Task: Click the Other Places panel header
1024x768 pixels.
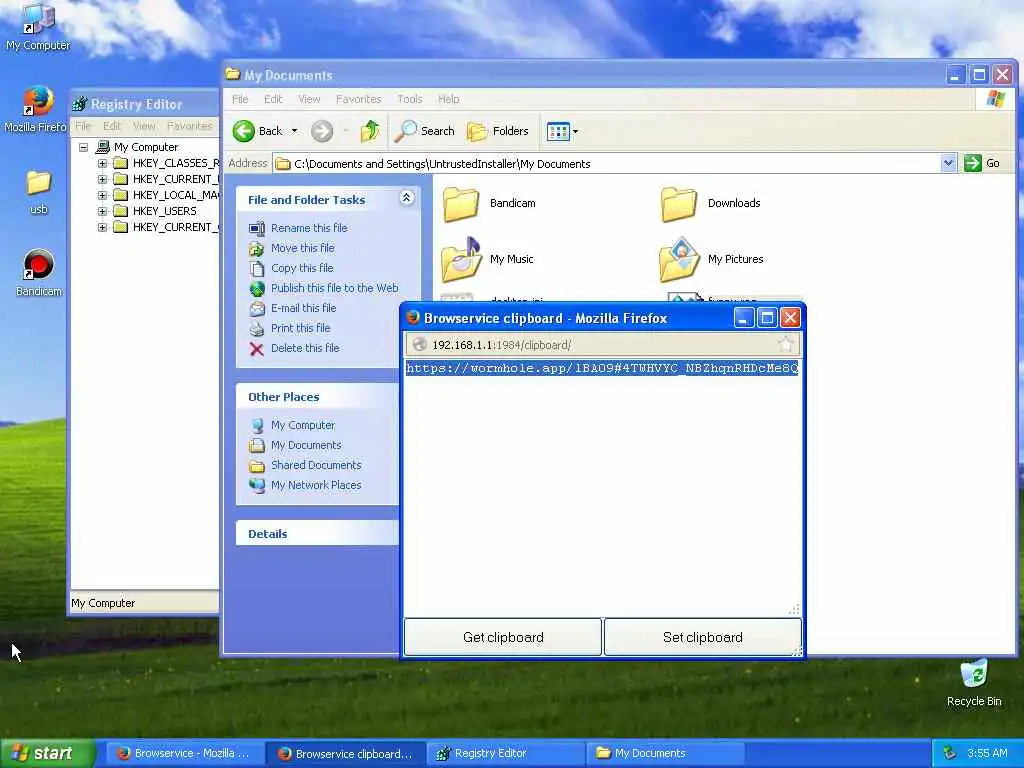Action: coord(318,397)
